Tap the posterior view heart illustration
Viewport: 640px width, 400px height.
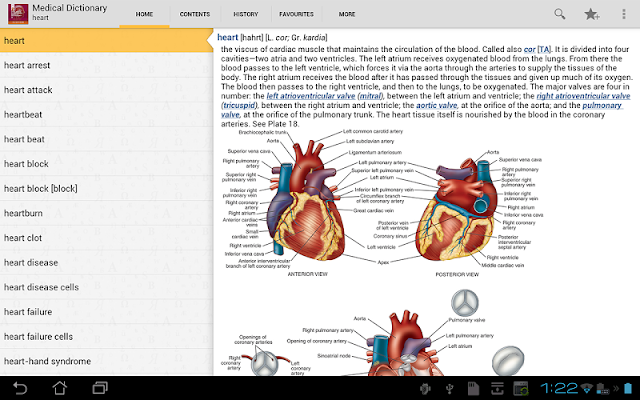[457, 209]
